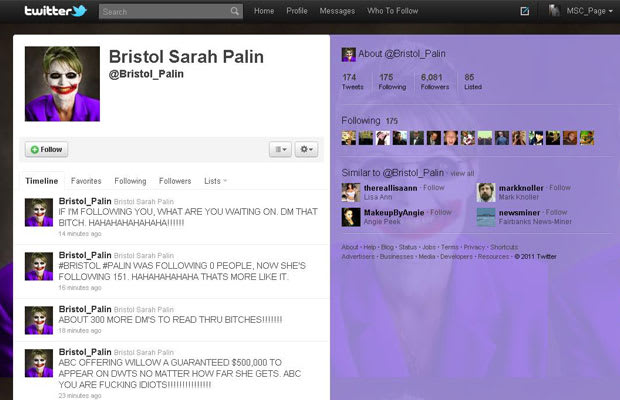Click the second avatar in Following row
The image size is (620, 400).
[366, 138]
